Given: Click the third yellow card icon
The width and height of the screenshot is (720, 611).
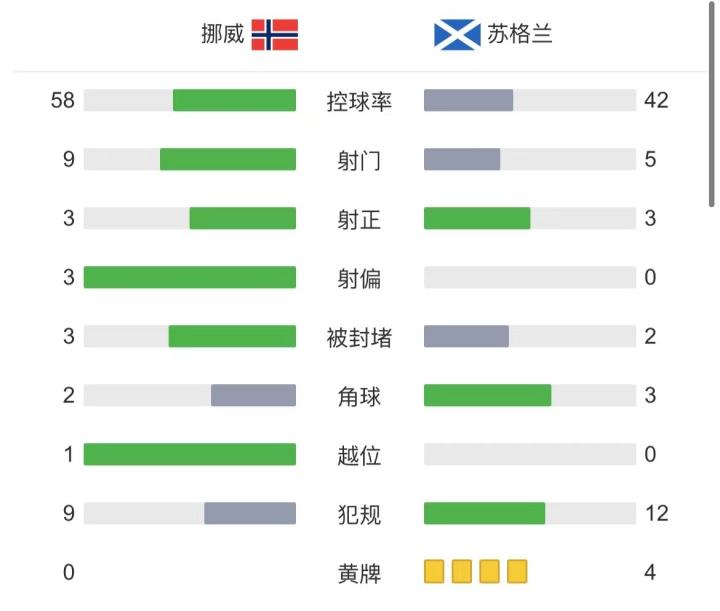Looking at the screenshot, I should [x=489, y=572].
